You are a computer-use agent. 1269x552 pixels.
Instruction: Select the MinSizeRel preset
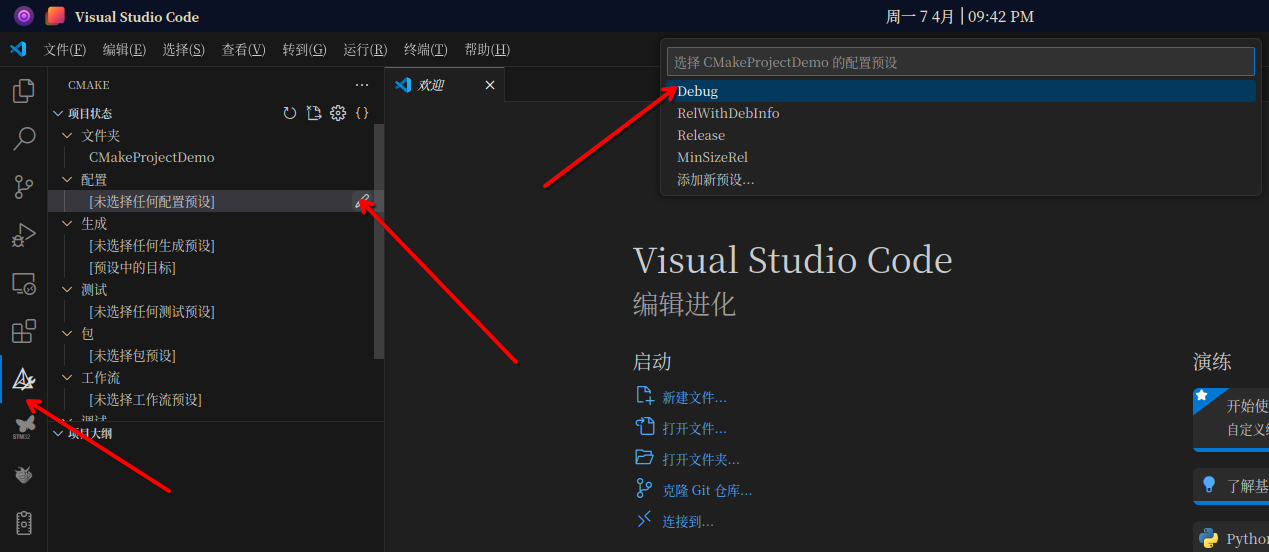coord(959,157)
